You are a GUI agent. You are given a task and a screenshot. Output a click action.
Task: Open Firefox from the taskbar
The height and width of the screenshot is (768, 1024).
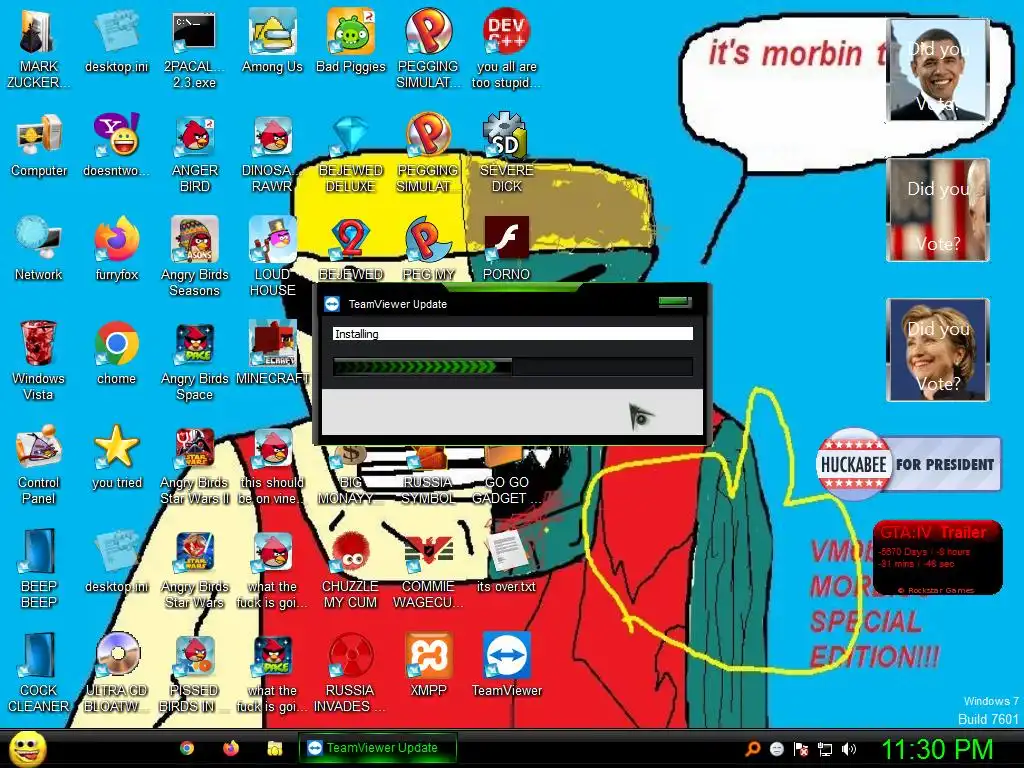click(231, 748)
